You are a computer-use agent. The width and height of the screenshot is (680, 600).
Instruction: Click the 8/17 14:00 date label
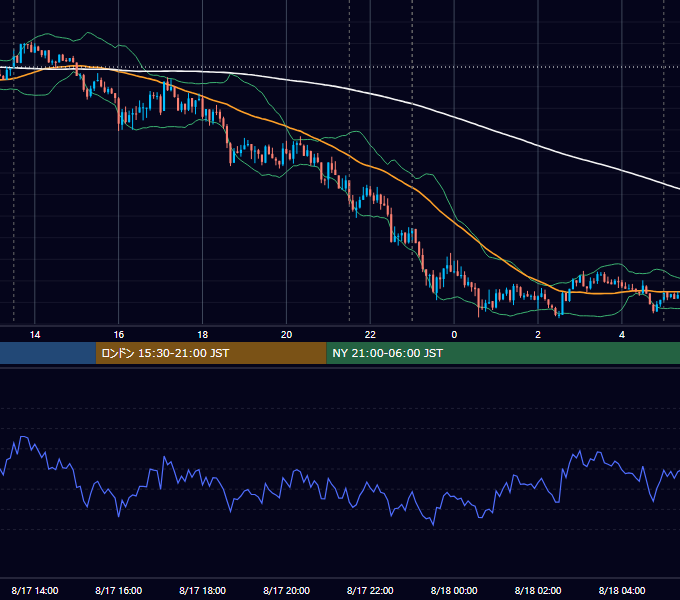point(35,590)
